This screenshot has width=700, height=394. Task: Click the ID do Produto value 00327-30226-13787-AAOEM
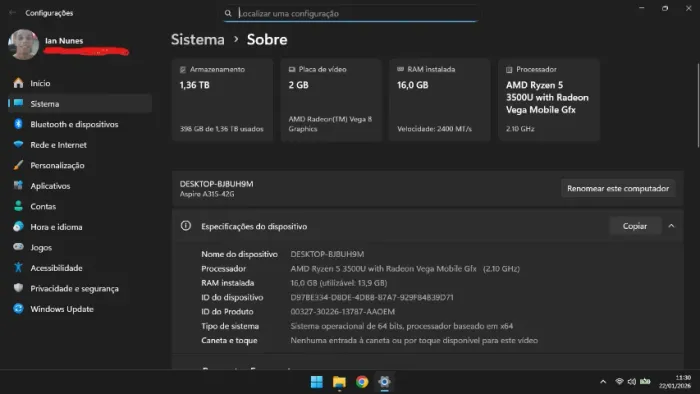tap(342, 311)
